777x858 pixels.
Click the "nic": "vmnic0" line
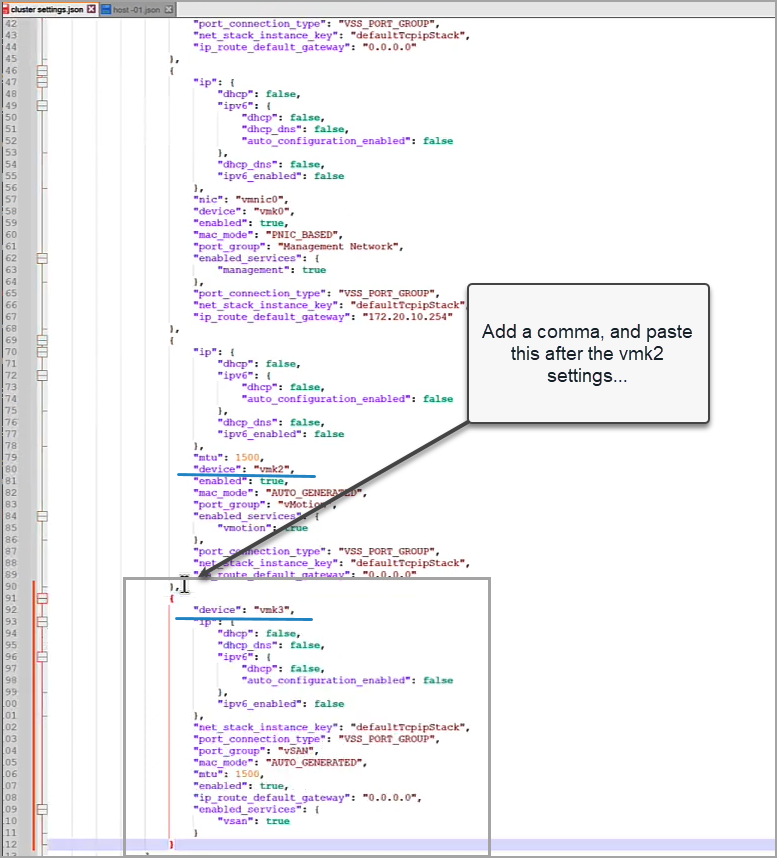click(x=241, y=200)
